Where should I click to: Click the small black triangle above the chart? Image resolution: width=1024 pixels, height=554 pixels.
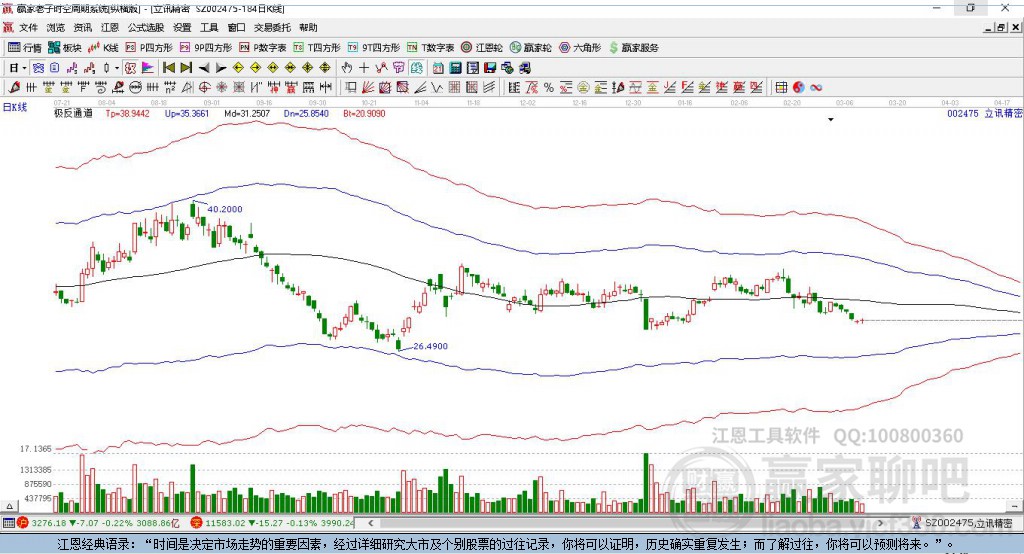(831, 119)
